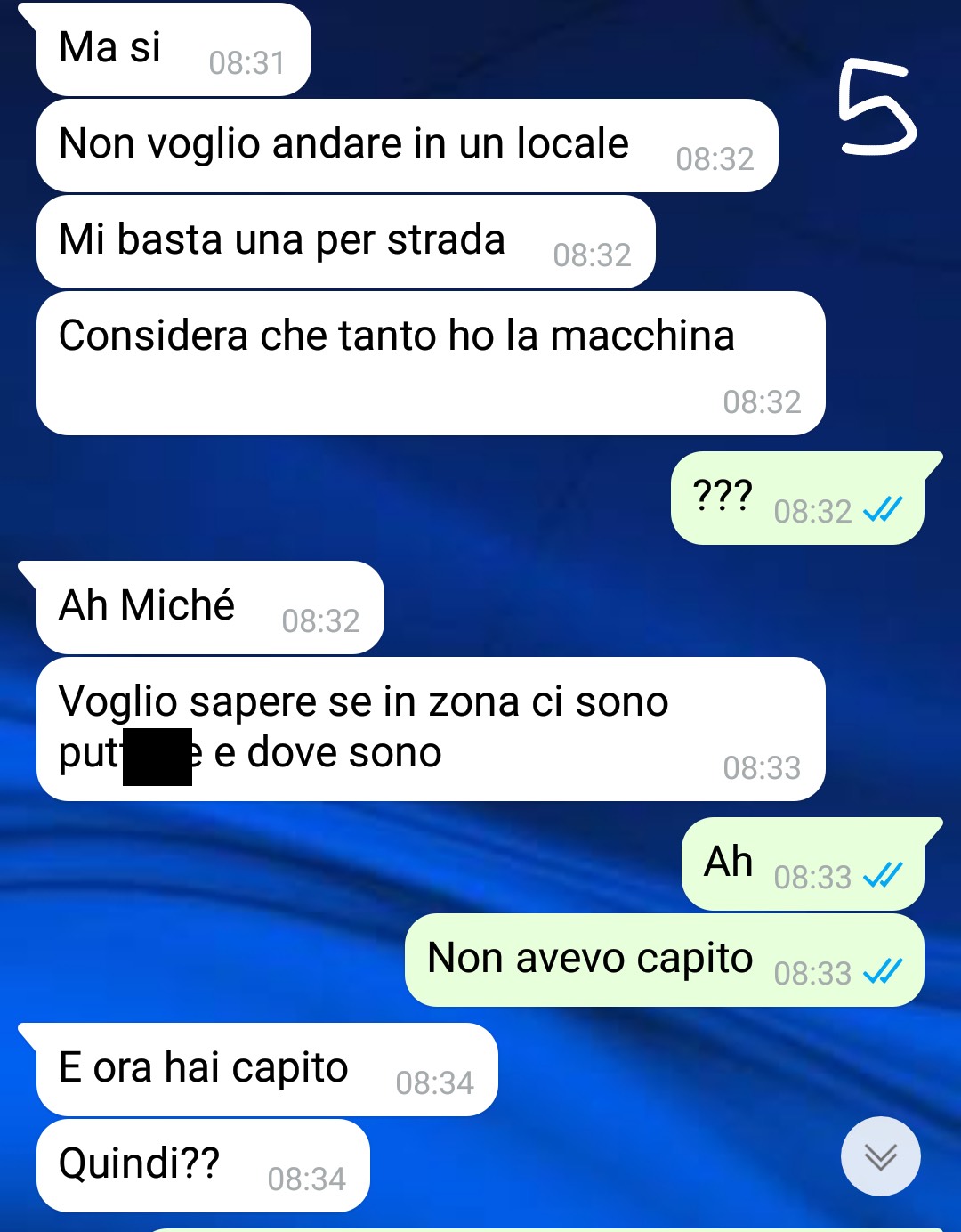Tap the 'E ora hai capito' message
The image size is (961, 1232).
coord(267,1070)
